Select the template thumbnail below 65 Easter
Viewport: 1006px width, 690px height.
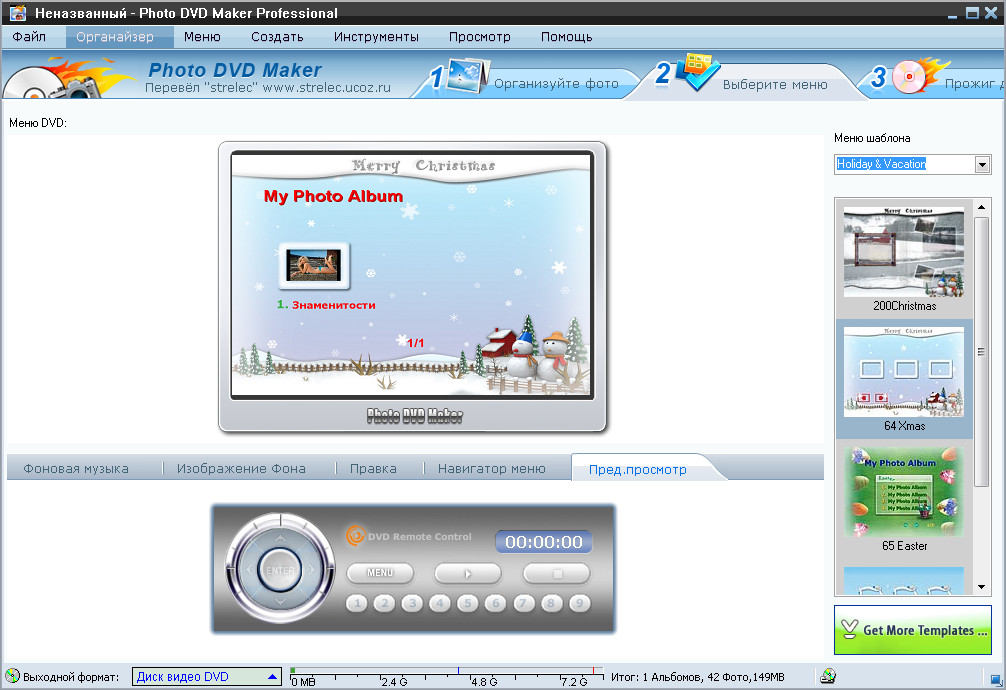coord(903,580)
